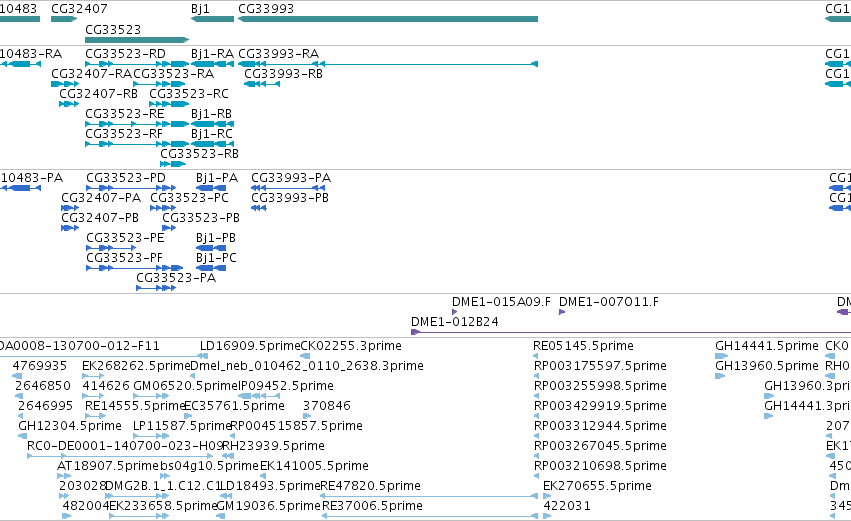Select the RE05145.5prime EST label

(583, 346)
